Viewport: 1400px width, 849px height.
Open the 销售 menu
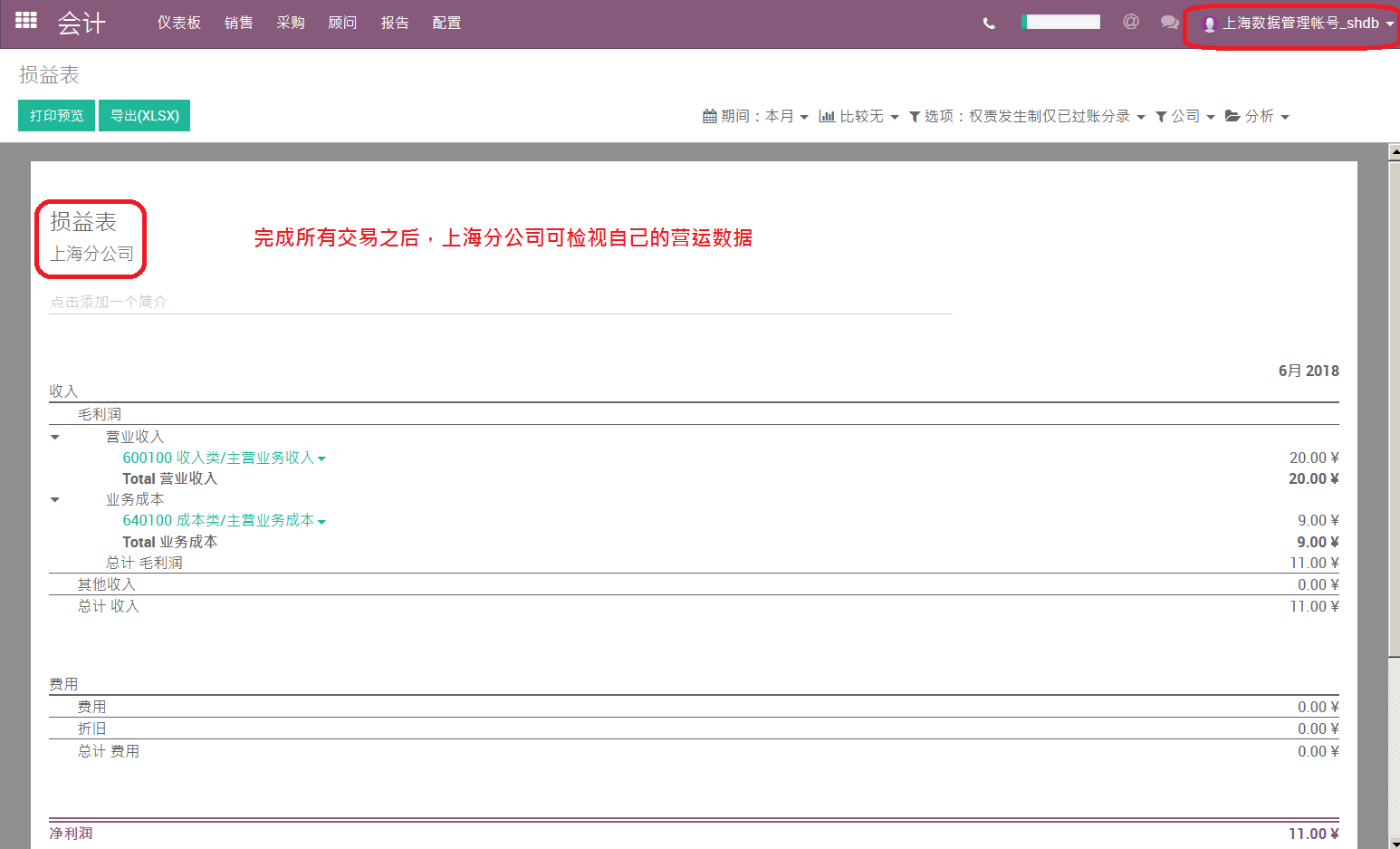(239, 23)
